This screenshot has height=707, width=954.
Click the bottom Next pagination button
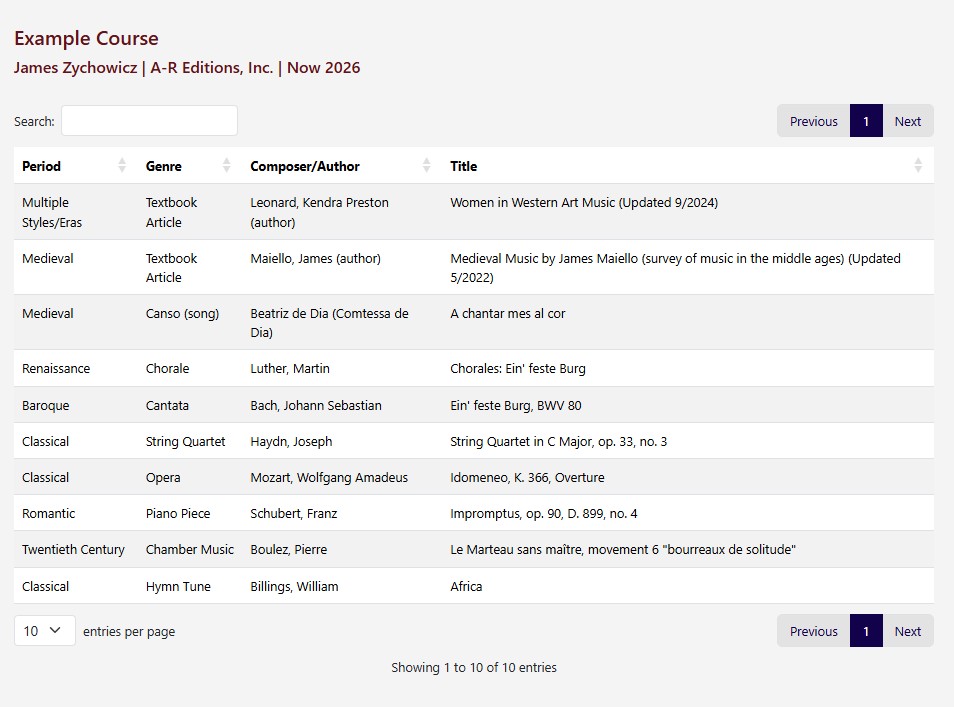click(x=907, y=631)
